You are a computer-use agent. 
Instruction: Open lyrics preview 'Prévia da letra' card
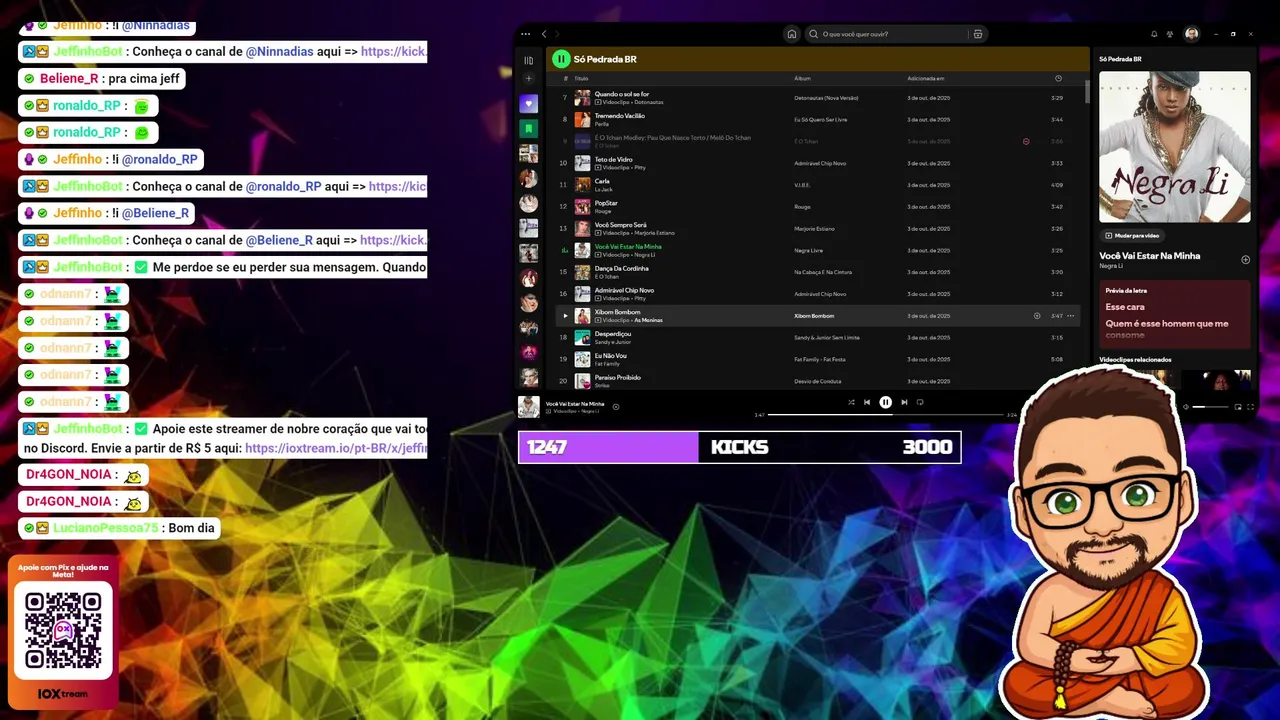tap(1174, 314)
